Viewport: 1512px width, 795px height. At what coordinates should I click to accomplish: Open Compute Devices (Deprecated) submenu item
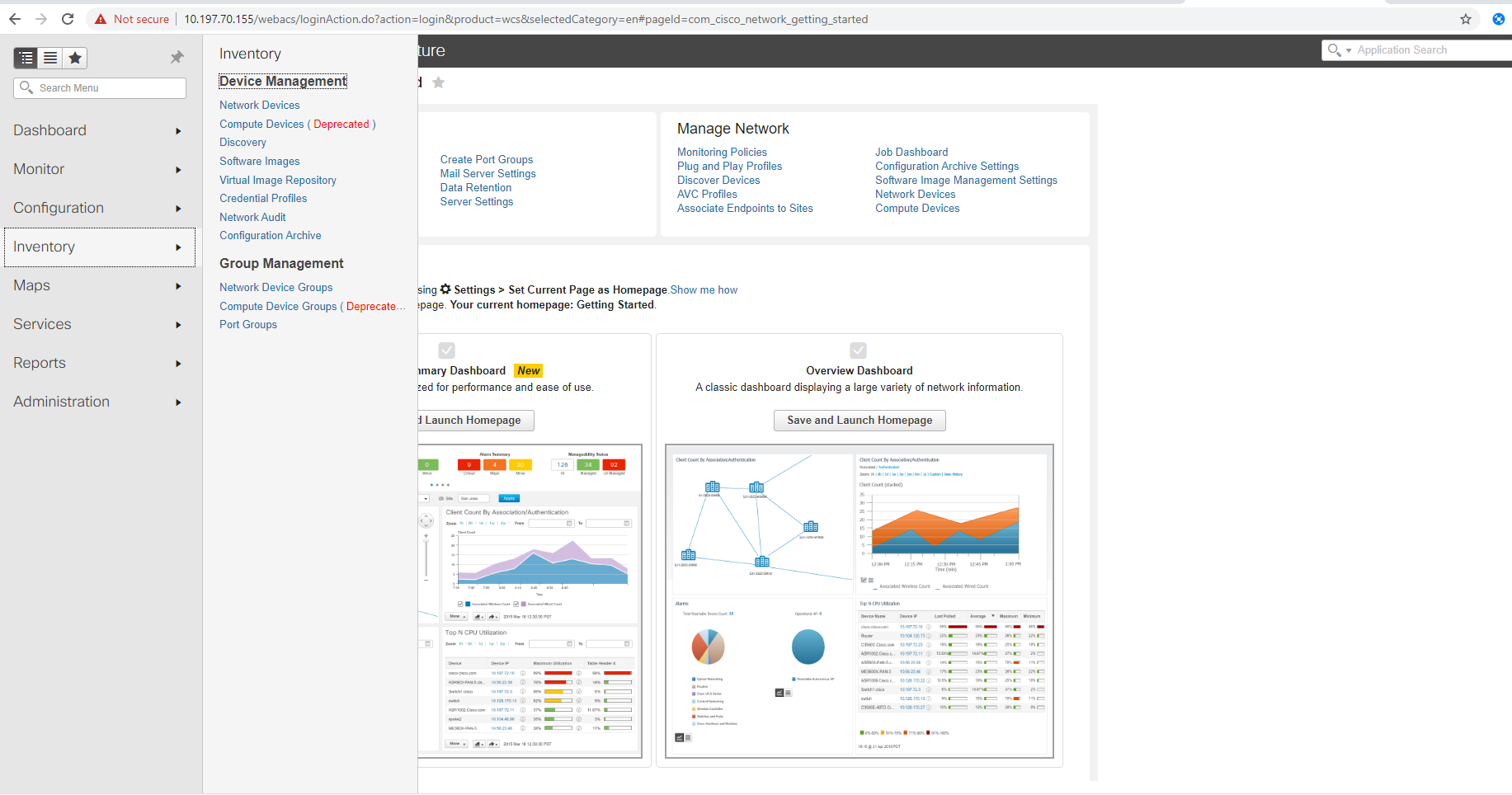point(297,124)
